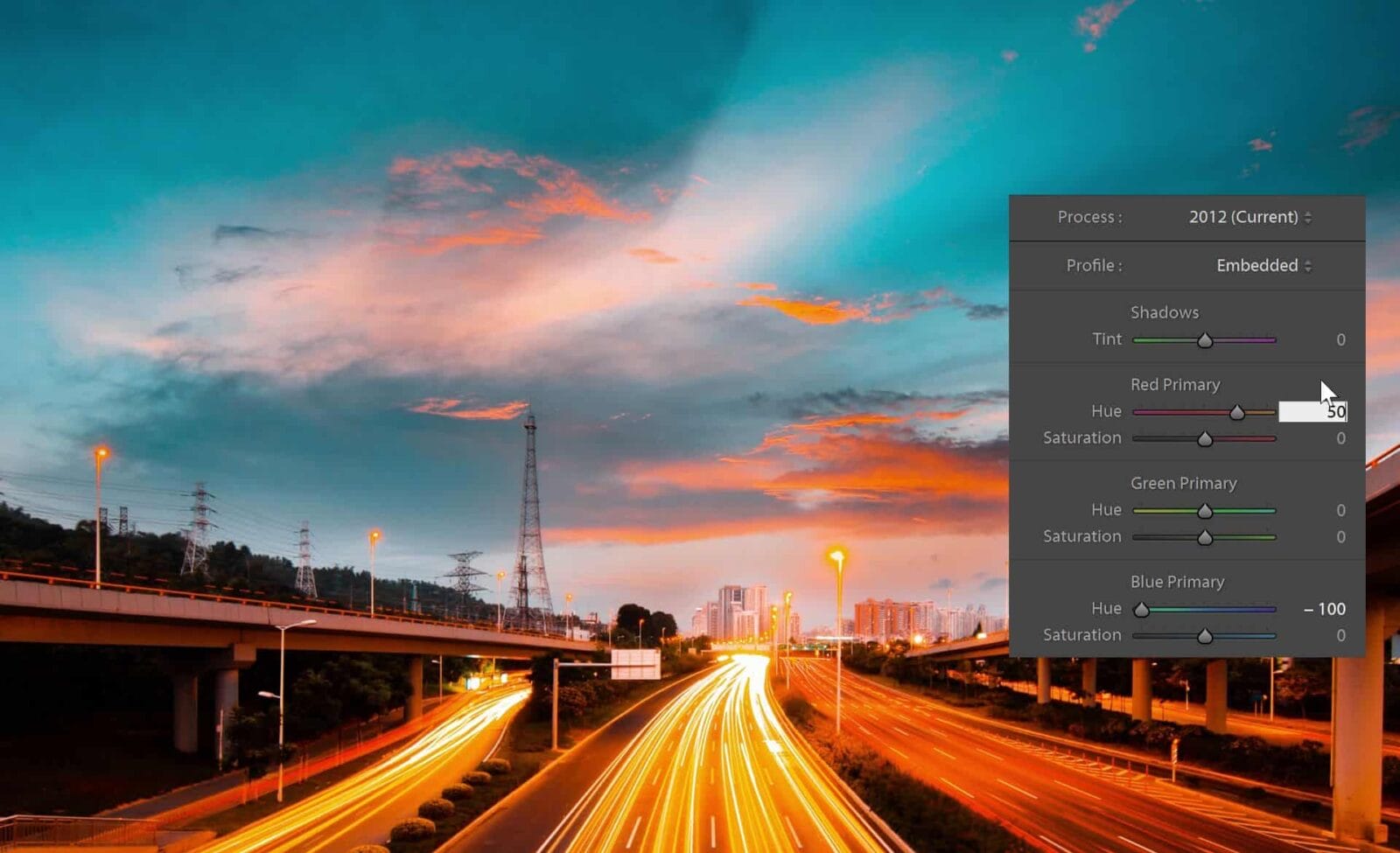Click the Green Primary Saturation value
The image size is (1400, 853).
(x=1340, y=537)
